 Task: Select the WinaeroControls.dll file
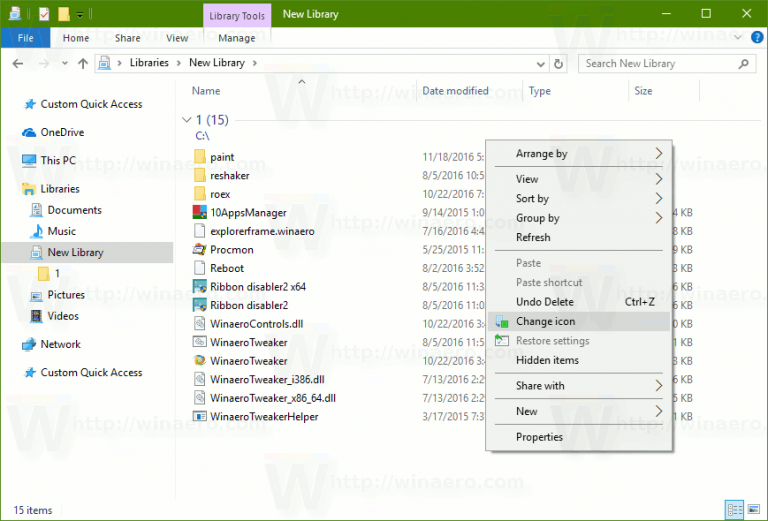[x=248, y=324]
